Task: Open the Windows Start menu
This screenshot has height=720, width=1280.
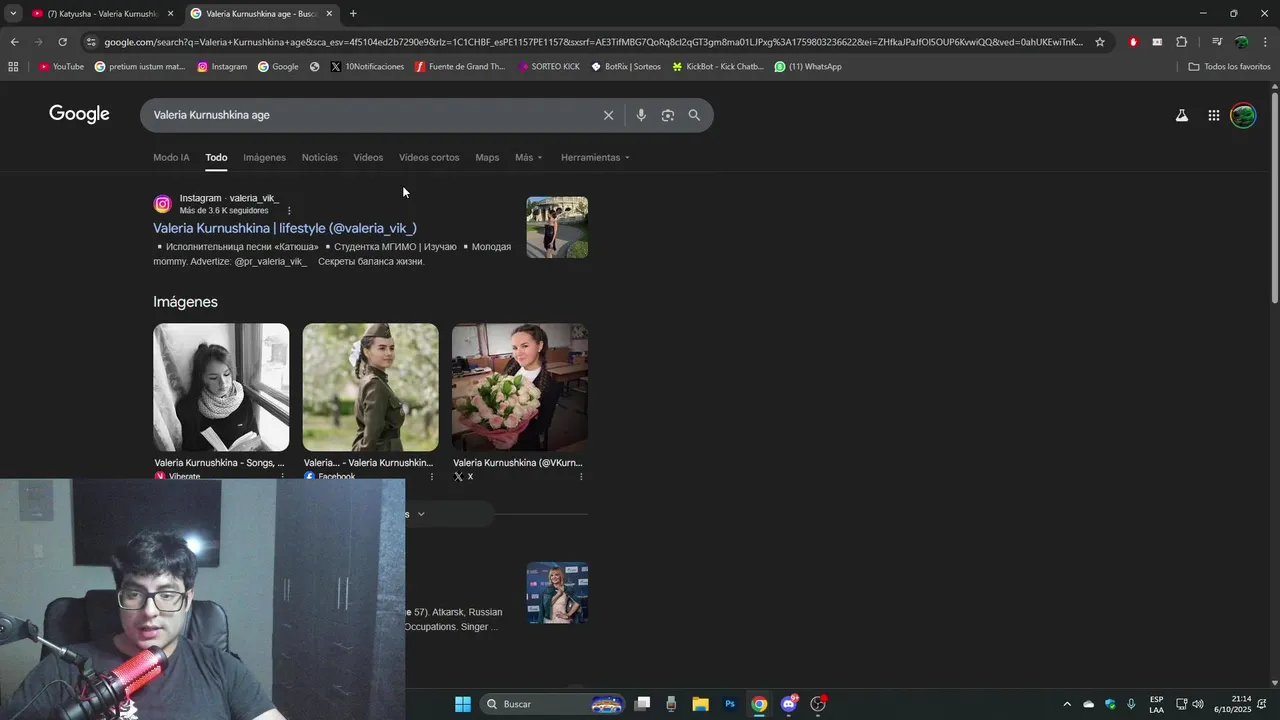Action: click(x=463, y=704)
